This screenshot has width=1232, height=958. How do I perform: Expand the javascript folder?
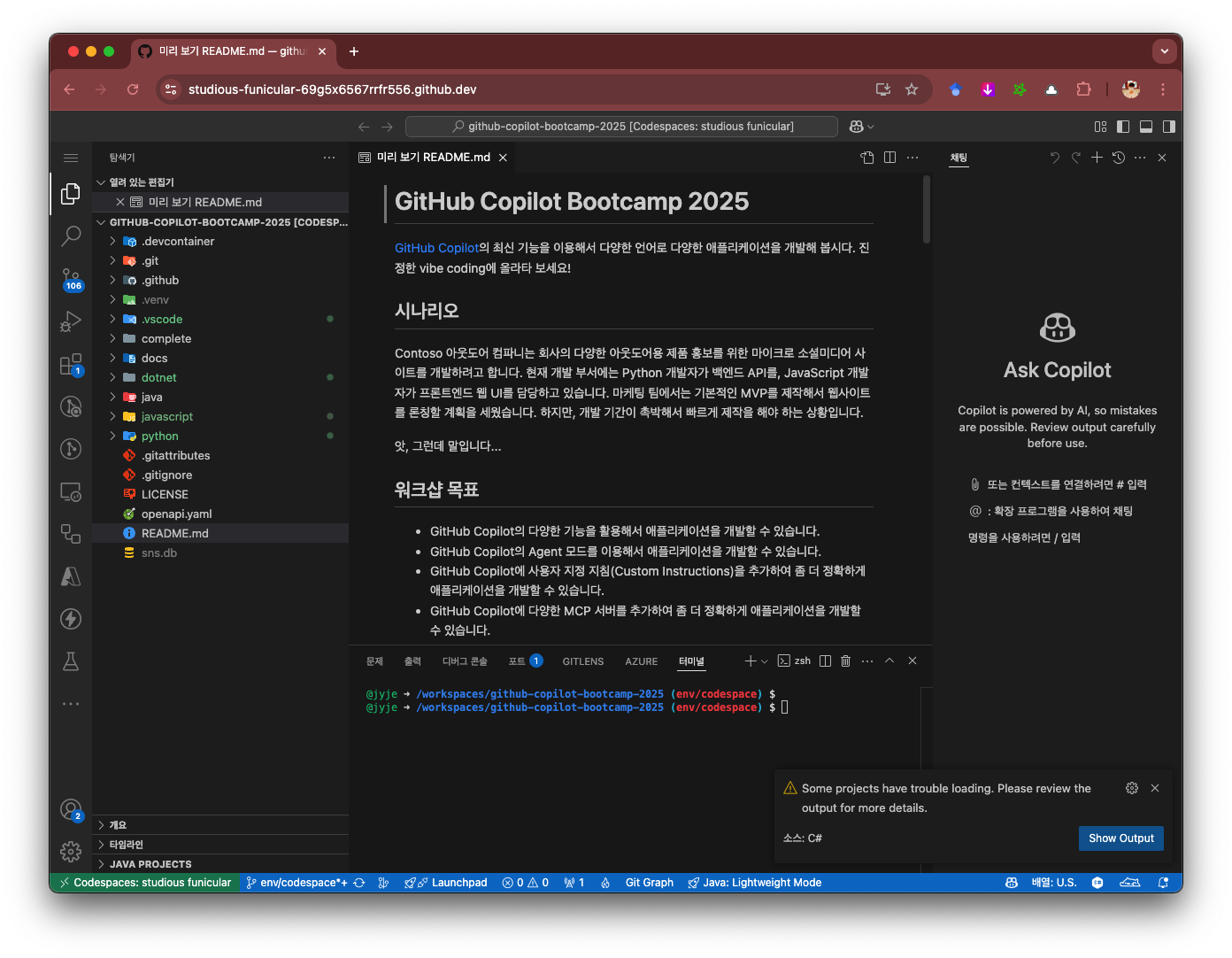click(220, 417)
